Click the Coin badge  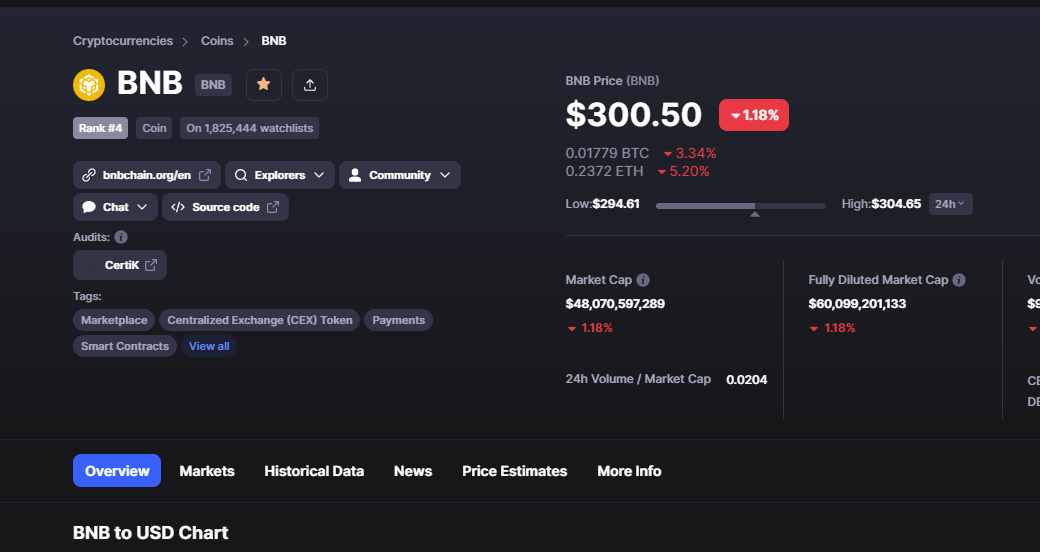coord(154,128)
